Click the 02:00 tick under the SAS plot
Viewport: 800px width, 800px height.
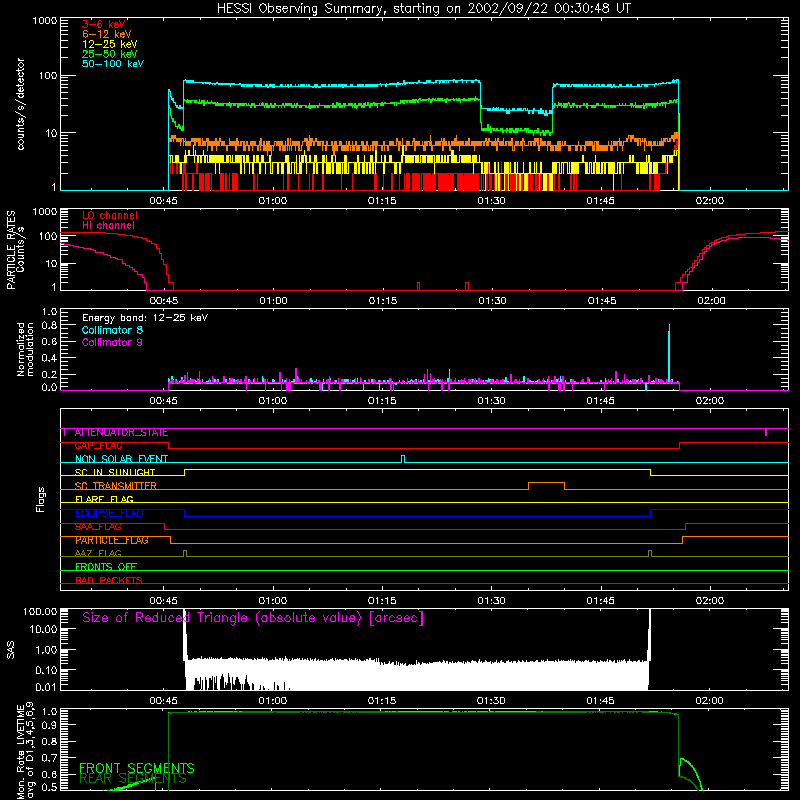click(709, 701)
